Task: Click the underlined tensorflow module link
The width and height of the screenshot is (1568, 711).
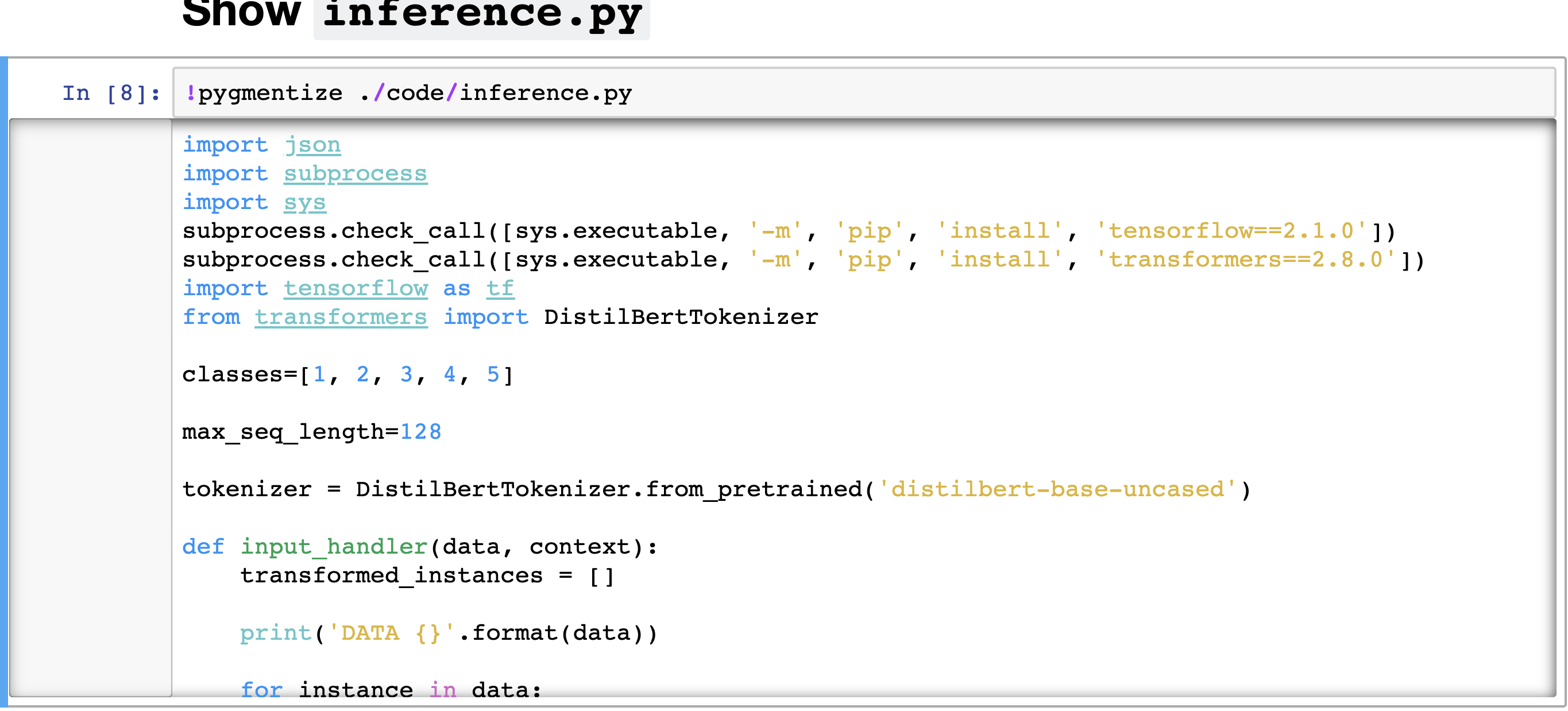Action: pyautogui.click(x=356, y=288)
